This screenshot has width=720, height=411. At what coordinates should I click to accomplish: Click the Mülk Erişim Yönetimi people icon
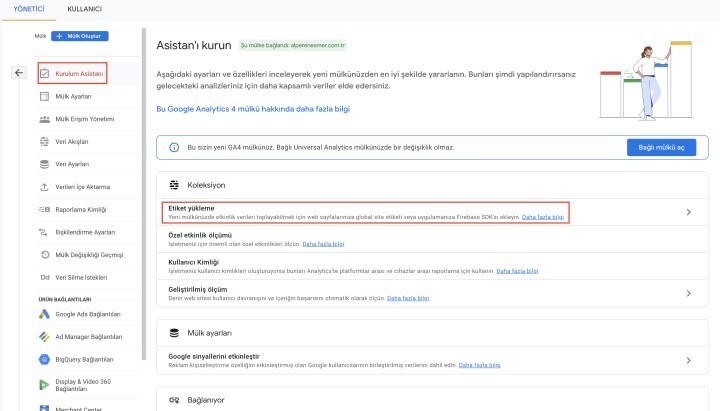pyautogui.click(x=45, y=119)
